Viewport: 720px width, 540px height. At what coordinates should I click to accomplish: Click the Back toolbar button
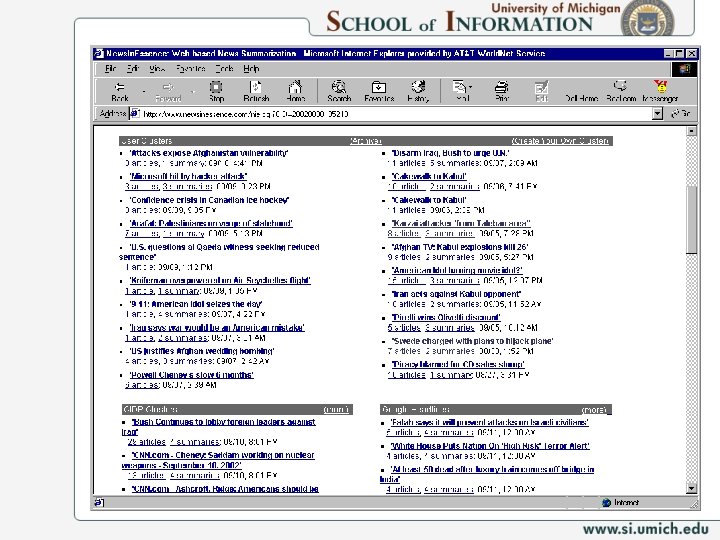(x=119, y=91)
